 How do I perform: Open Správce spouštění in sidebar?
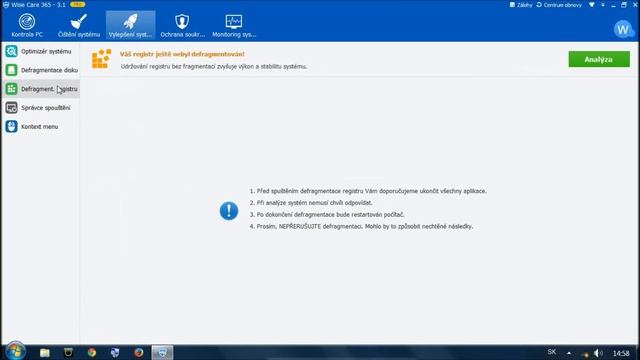coord(41,108)
